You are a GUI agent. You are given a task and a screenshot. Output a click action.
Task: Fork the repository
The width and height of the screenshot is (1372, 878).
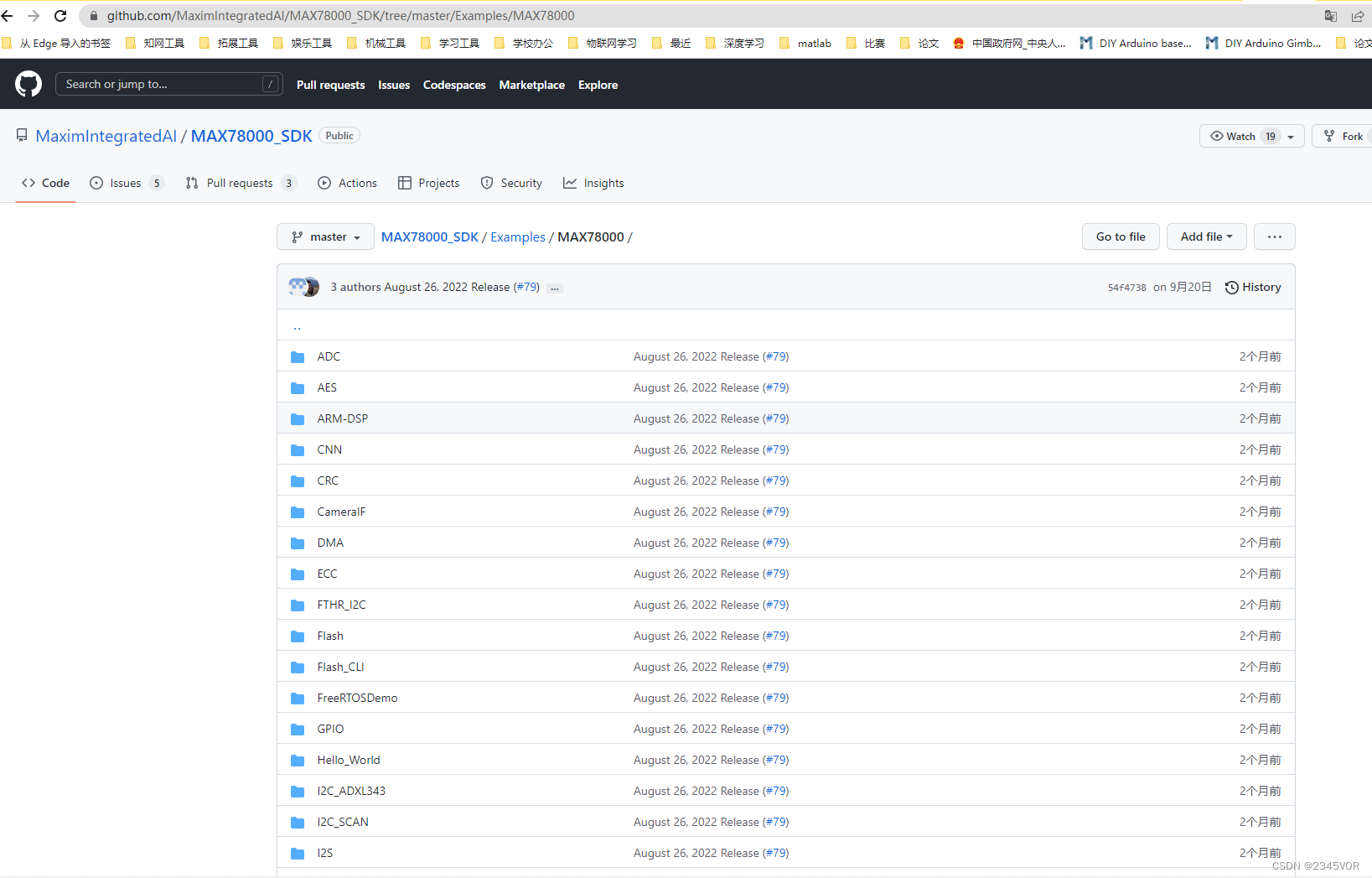coord(1342,136)
